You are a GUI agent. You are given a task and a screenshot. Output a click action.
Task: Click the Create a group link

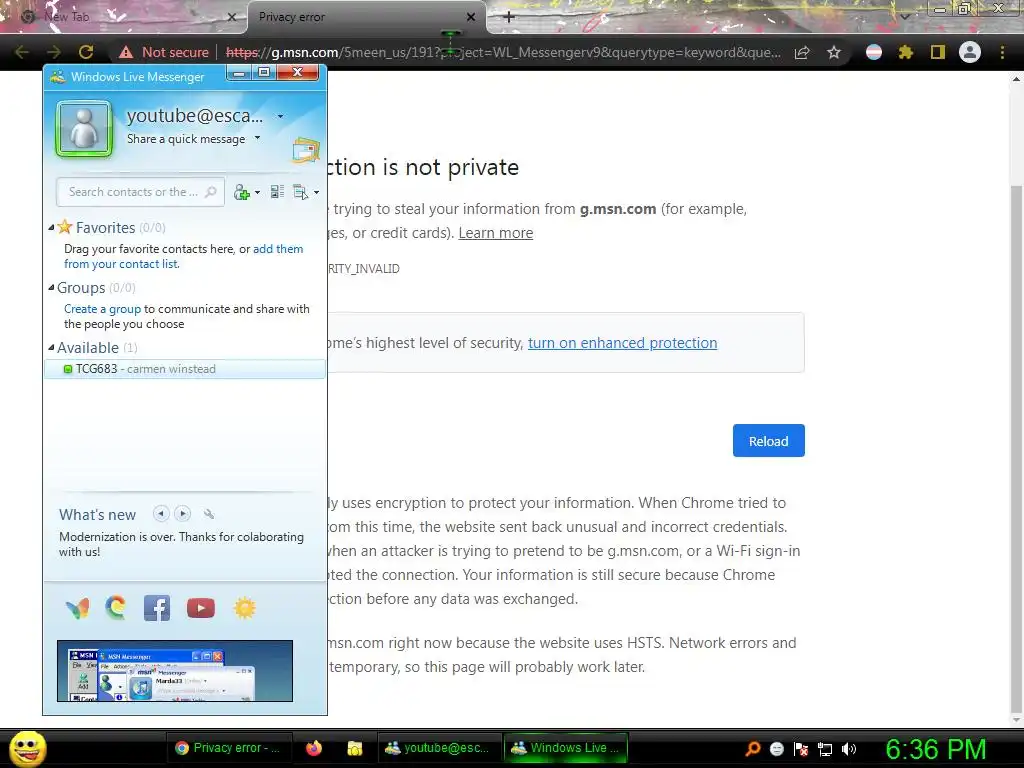103,309
